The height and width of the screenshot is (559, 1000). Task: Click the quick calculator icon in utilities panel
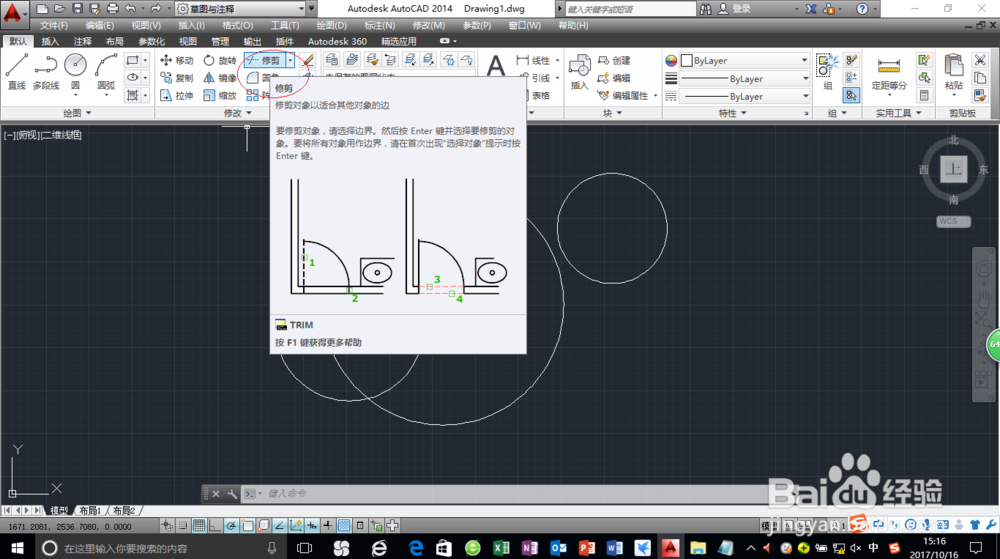point(924,96)
